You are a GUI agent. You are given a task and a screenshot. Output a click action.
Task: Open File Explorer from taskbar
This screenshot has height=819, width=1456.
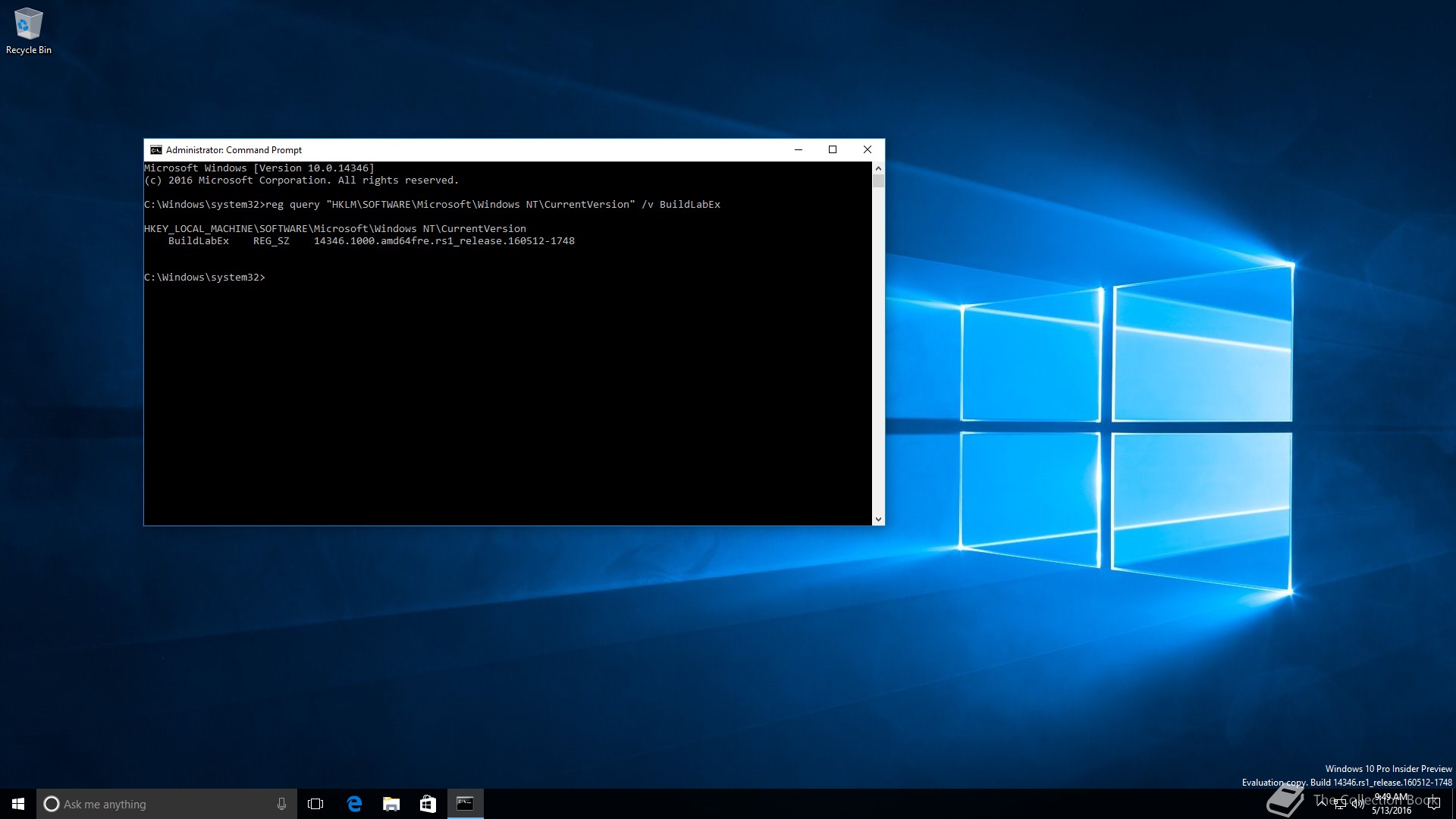coord(391,804)
